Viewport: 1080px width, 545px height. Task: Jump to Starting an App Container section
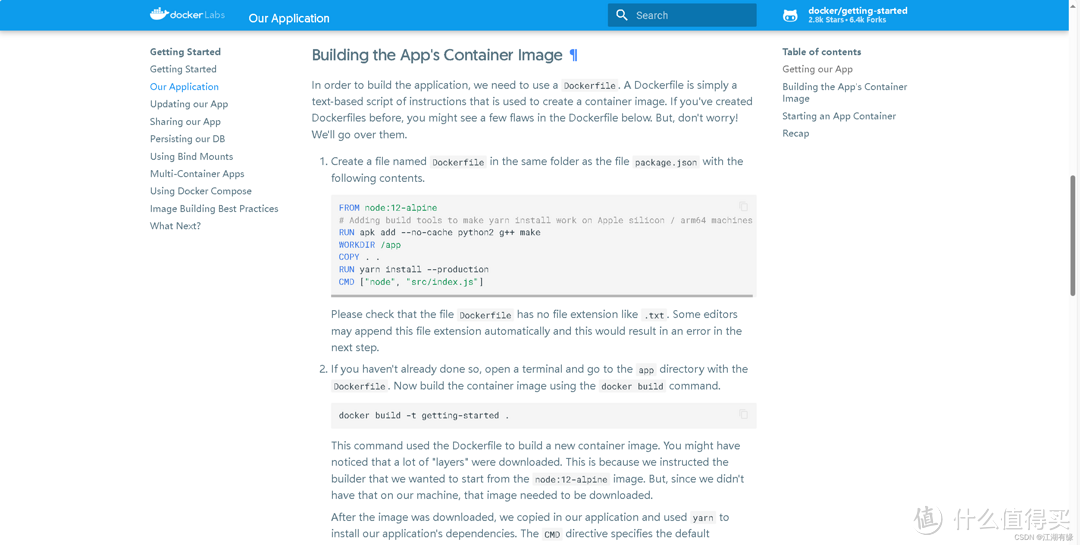(x=839, y=116)
